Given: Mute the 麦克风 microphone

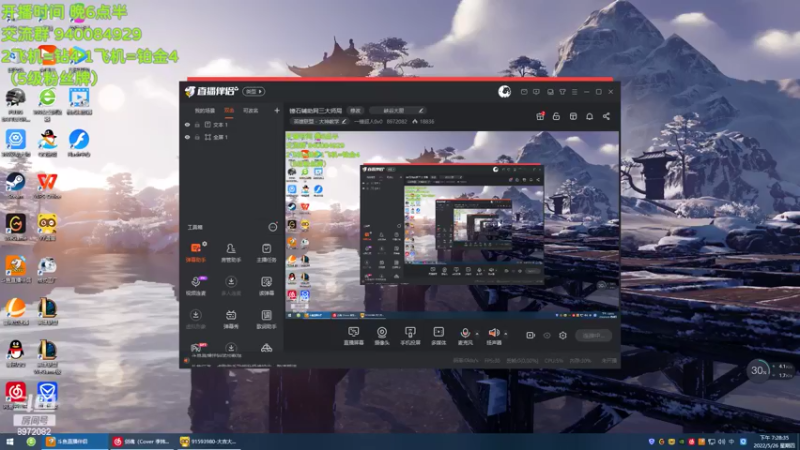Looking at the screenshot, I should pos(465,336).
